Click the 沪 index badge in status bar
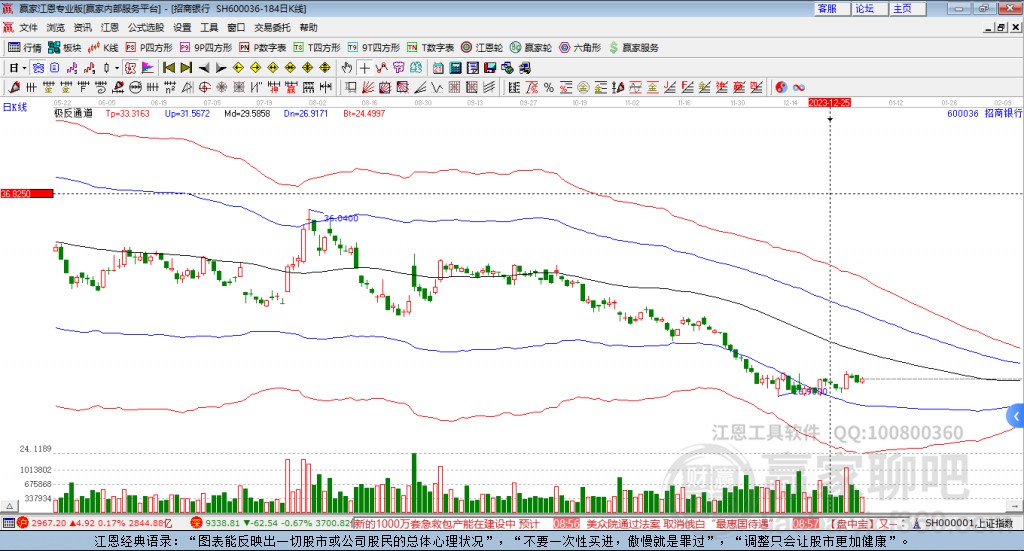 (22, 523)
